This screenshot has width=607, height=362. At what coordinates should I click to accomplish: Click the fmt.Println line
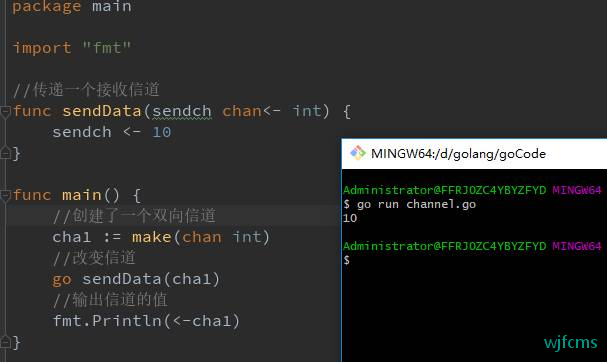pos(146,321)
